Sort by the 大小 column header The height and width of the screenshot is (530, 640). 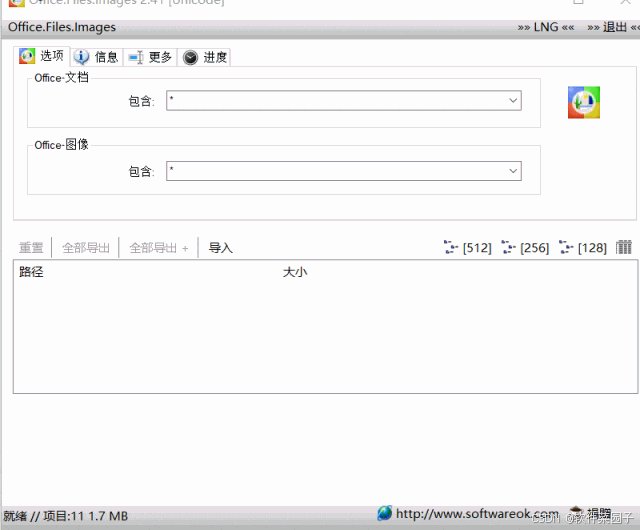click(x=295, y=272)
